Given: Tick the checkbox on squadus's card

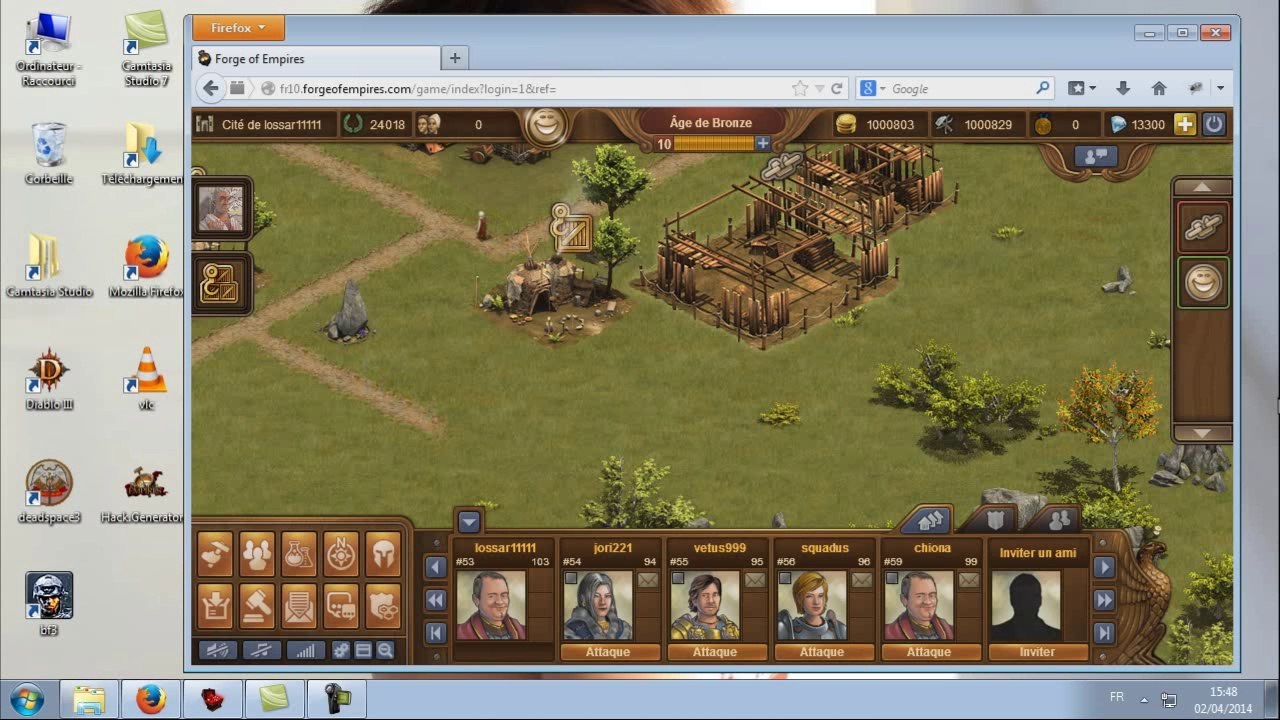Looking at the screenshot, I should pyautogui.click(x=785, y=579).
